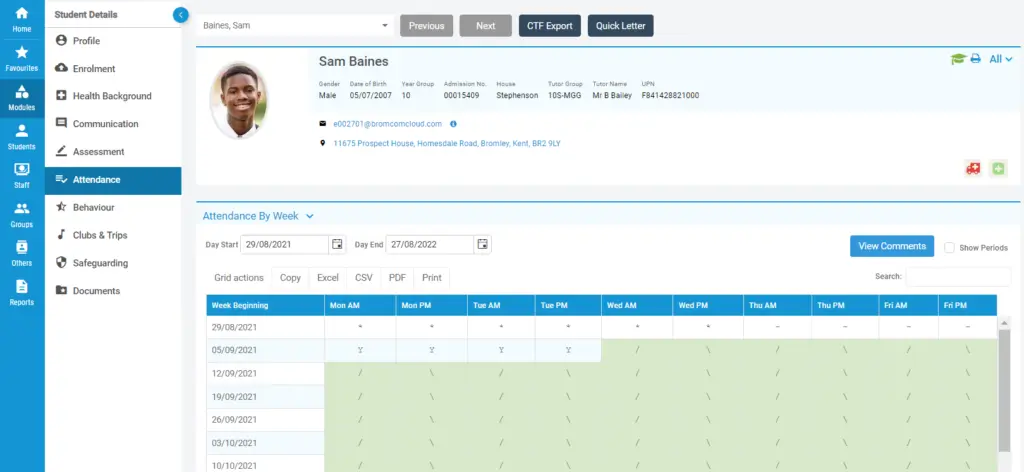Open the Day Start calendar picker
The height and width of the screenshot is (472, 1024).
[x=337, y=244]
